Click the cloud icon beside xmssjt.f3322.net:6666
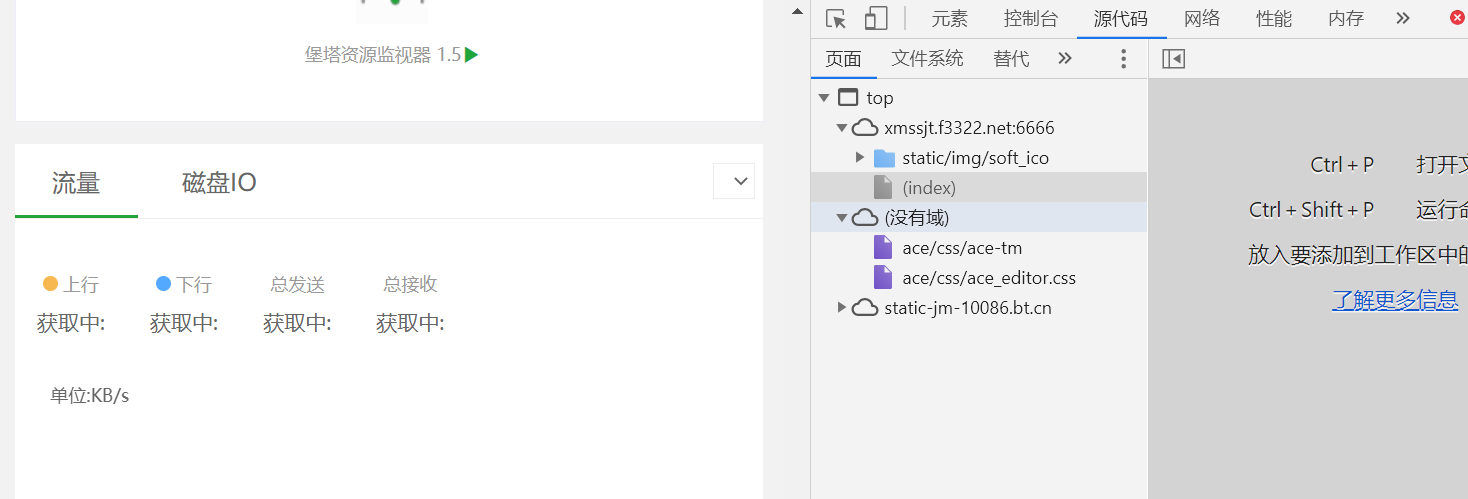The image size is (1468, 499). pos(865,128)
